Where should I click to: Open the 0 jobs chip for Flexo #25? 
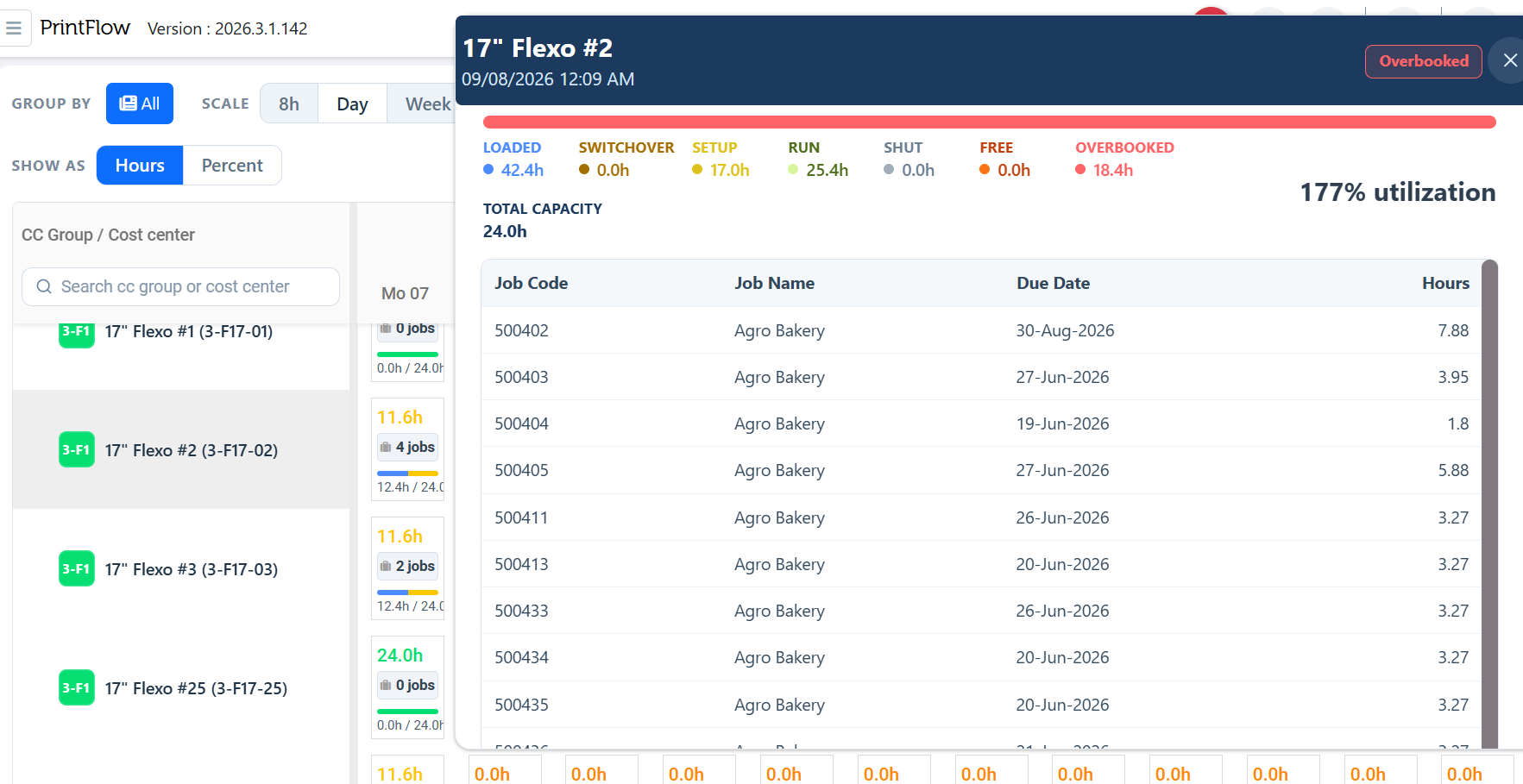coord(407,685)
